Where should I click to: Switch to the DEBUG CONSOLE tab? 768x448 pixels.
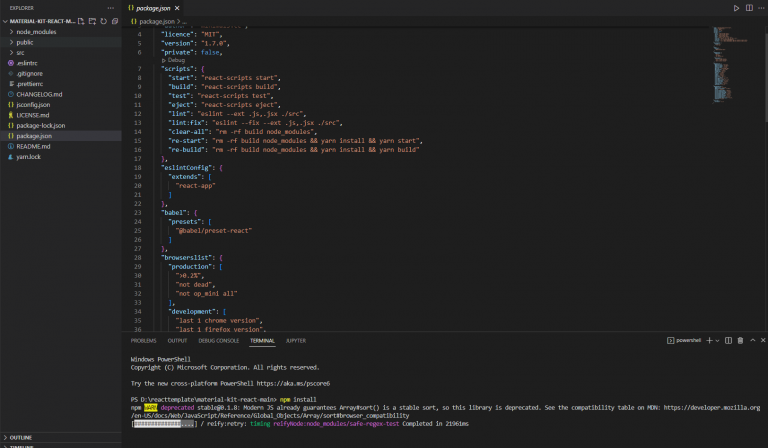[x=218, y=340]
